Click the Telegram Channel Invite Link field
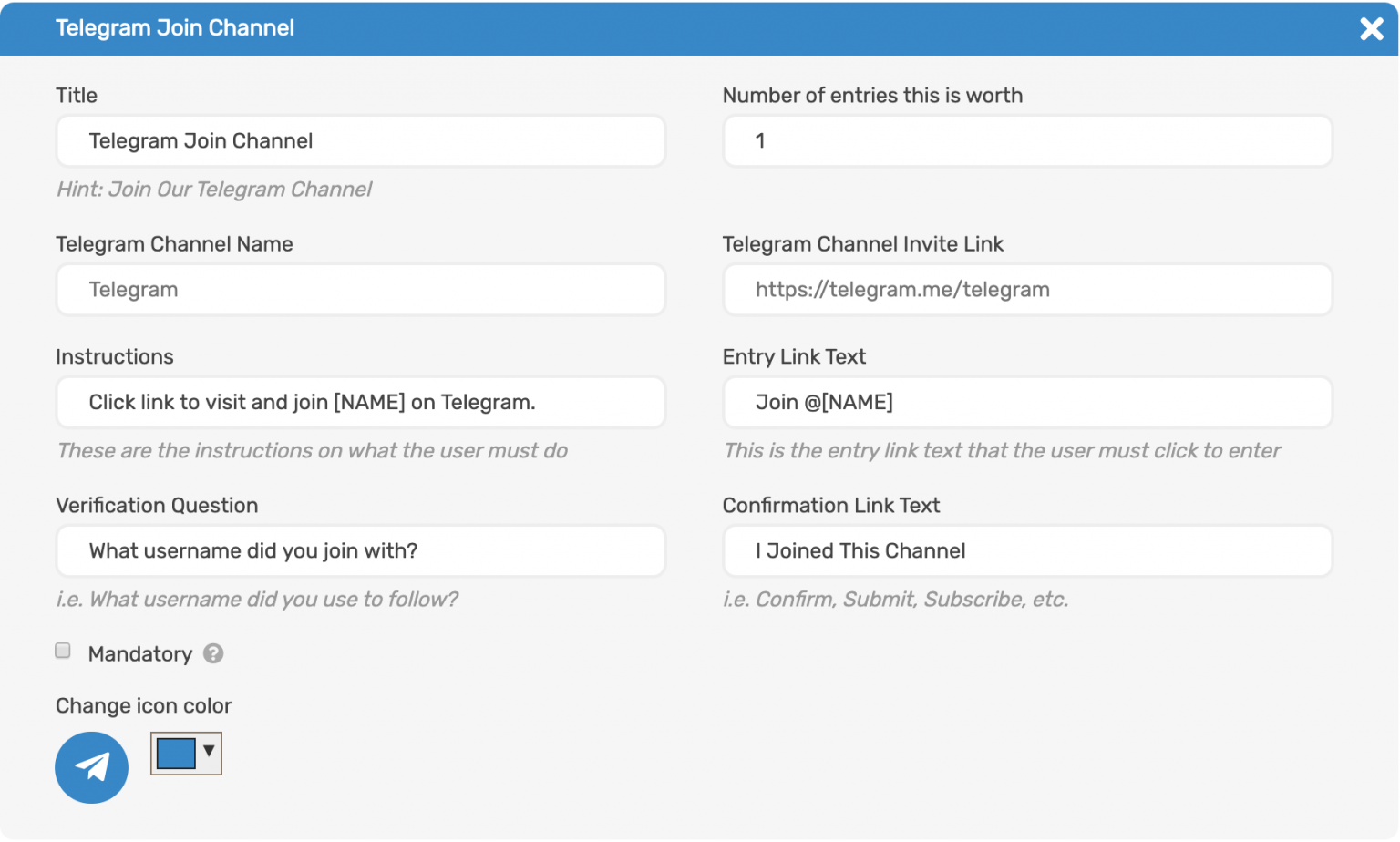 pos(1027,290)
